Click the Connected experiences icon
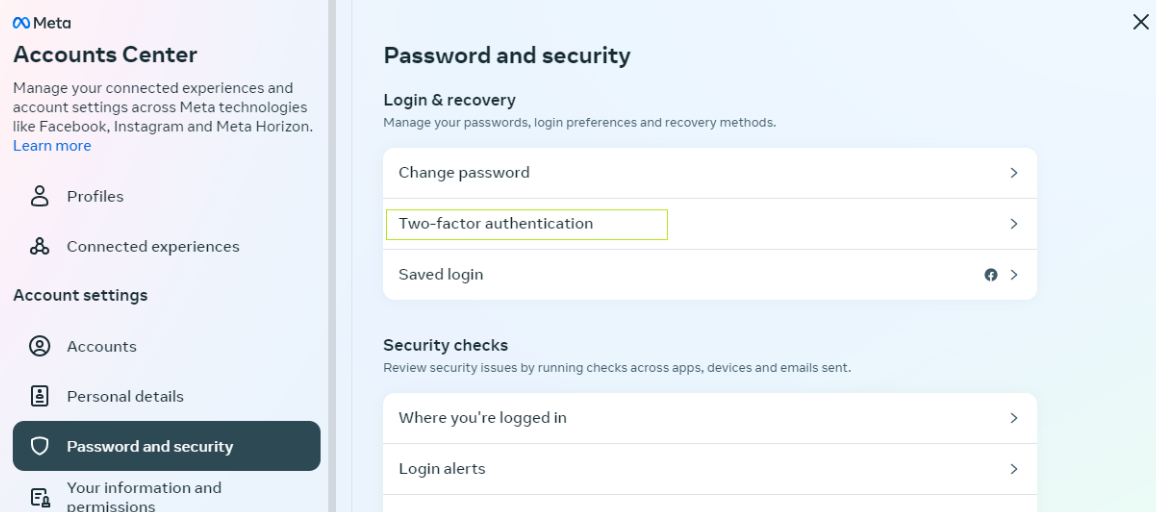The width and height of the screenshot is (1156, 512). coord(40,246)
